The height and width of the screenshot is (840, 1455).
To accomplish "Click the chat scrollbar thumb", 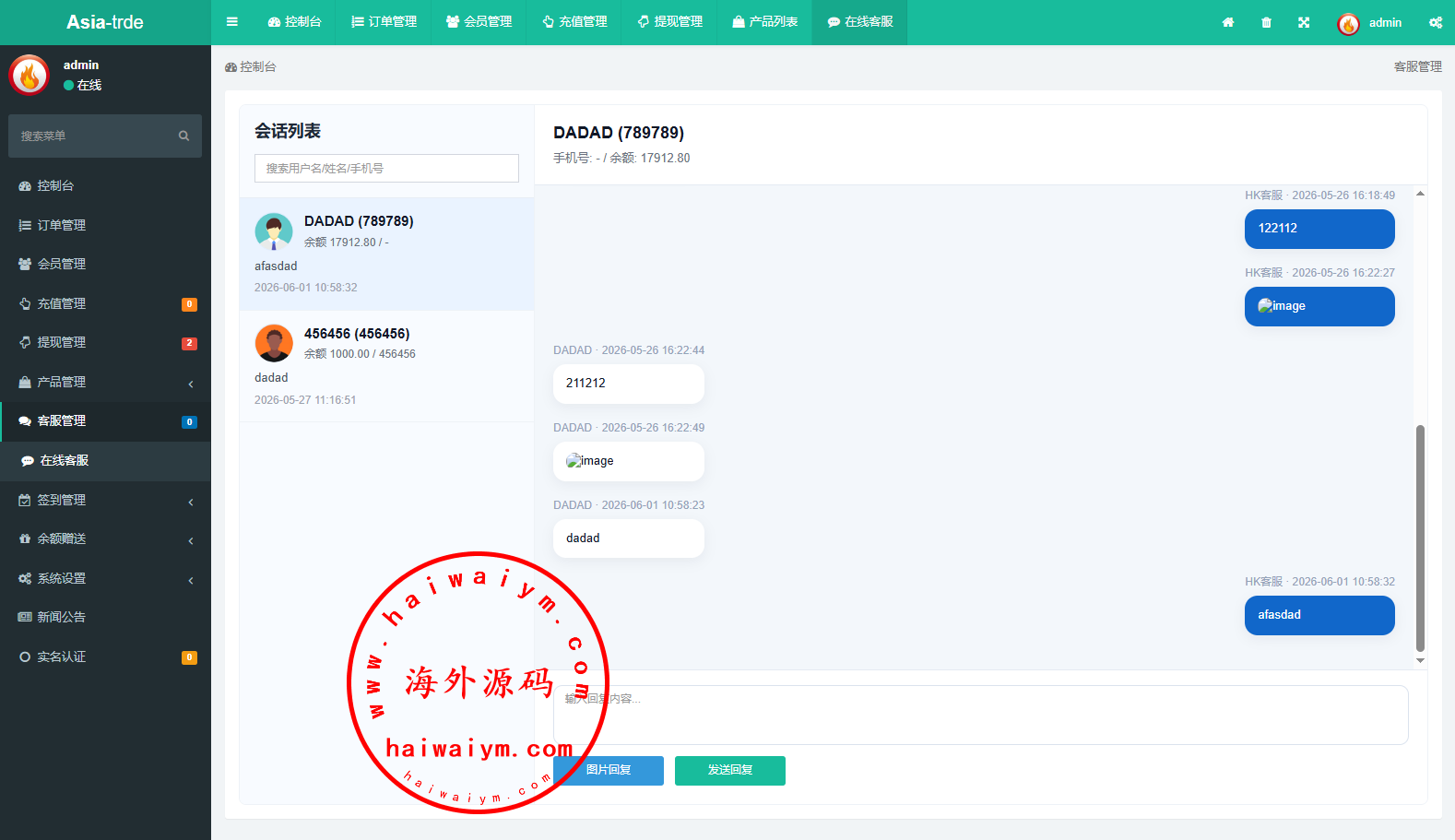I will point(1420,538).
